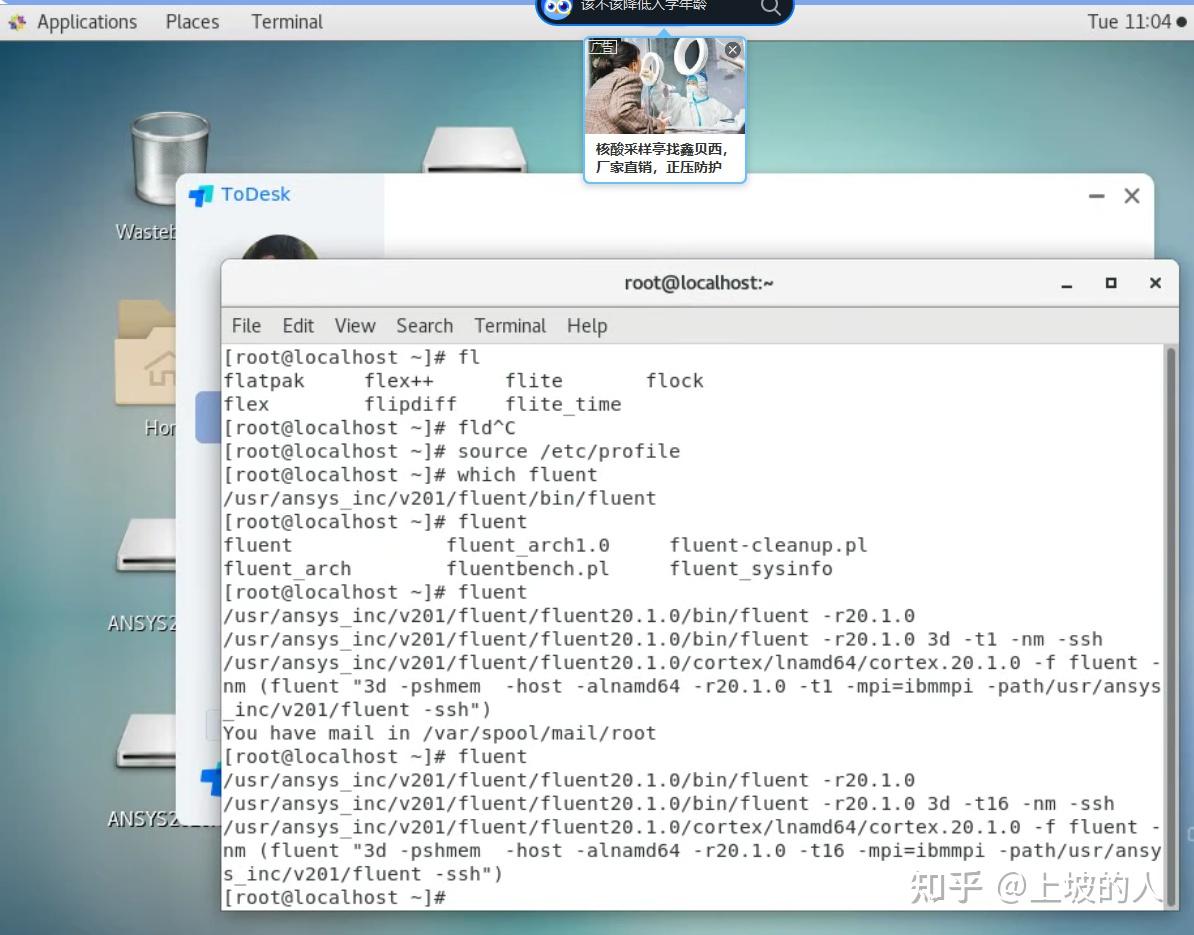Open the Terminal menu in terminal window

tap(510, 326)
